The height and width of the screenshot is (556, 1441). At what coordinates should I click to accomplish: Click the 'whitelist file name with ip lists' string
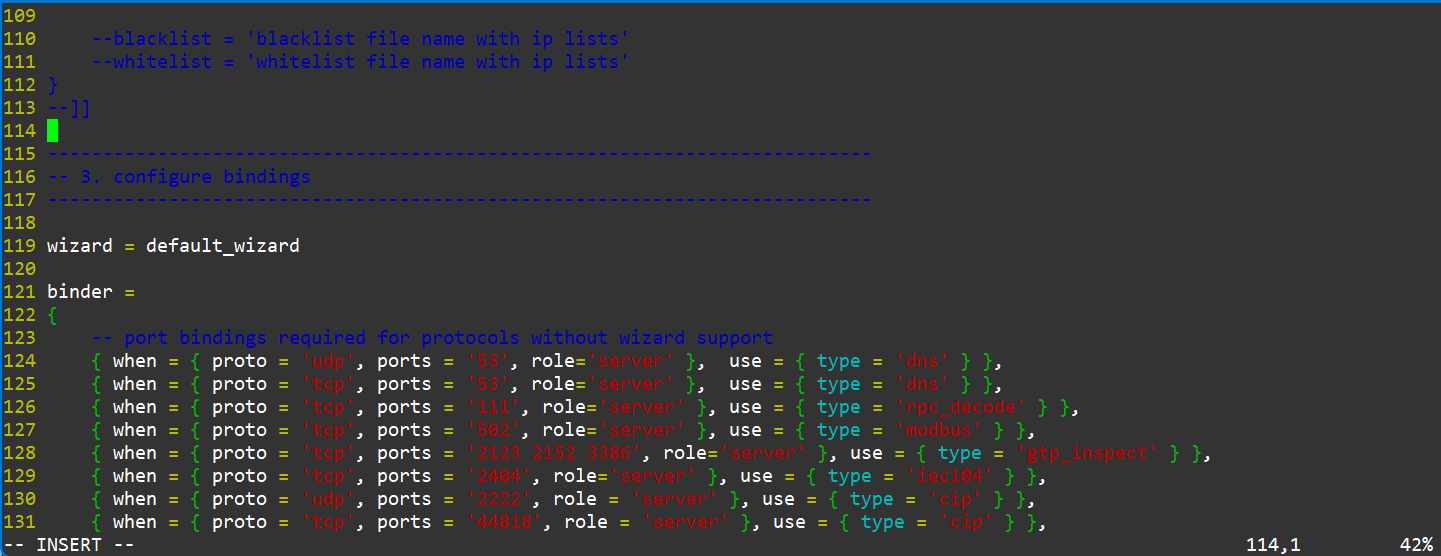(438, 62)
